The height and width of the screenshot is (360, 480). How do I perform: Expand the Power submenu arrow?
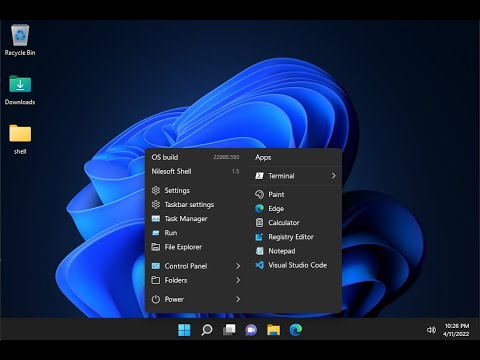238,299
